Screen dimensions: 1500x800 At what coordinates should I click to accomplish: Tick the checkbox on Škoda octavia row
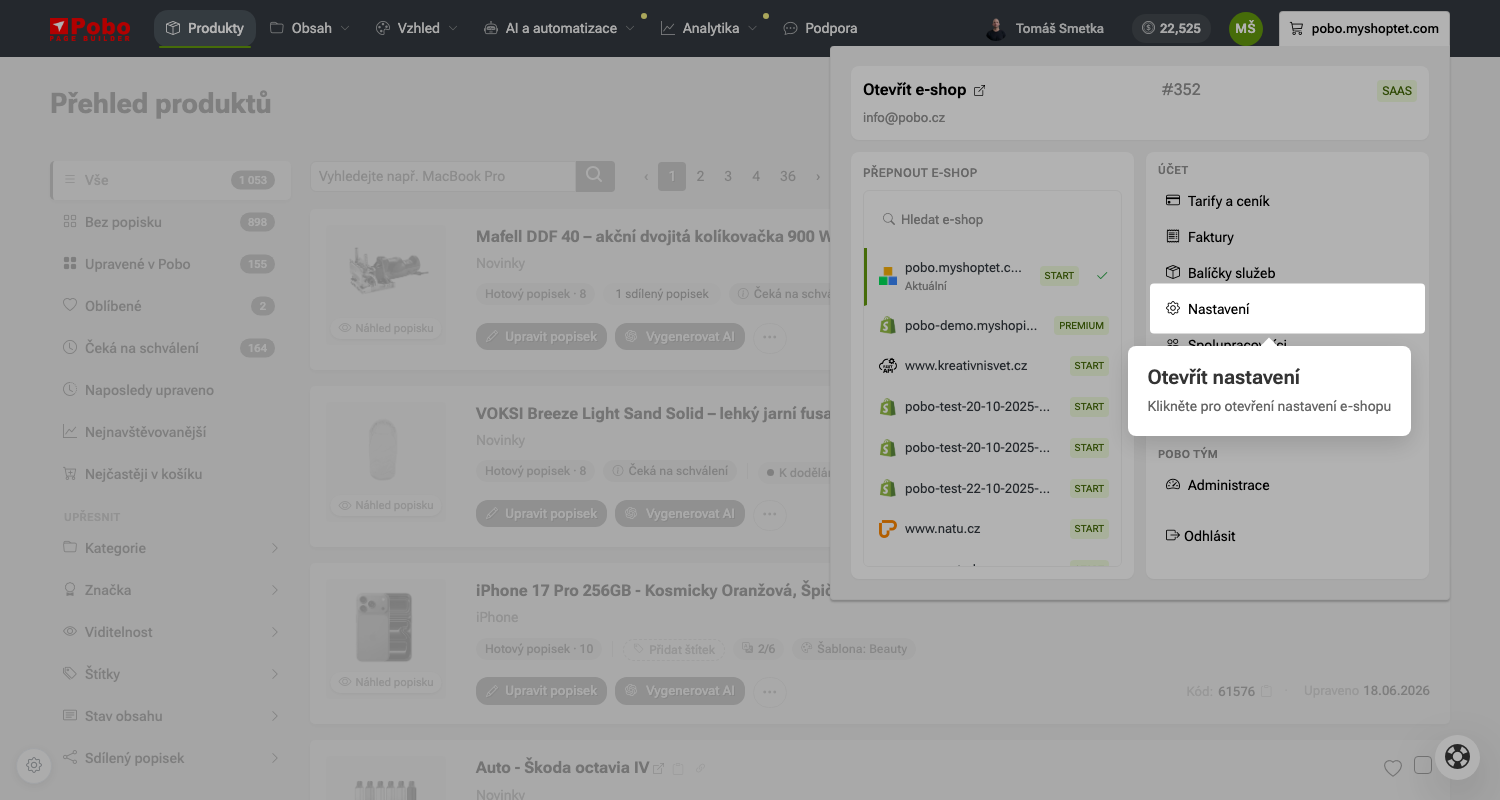click(1423, 766)
